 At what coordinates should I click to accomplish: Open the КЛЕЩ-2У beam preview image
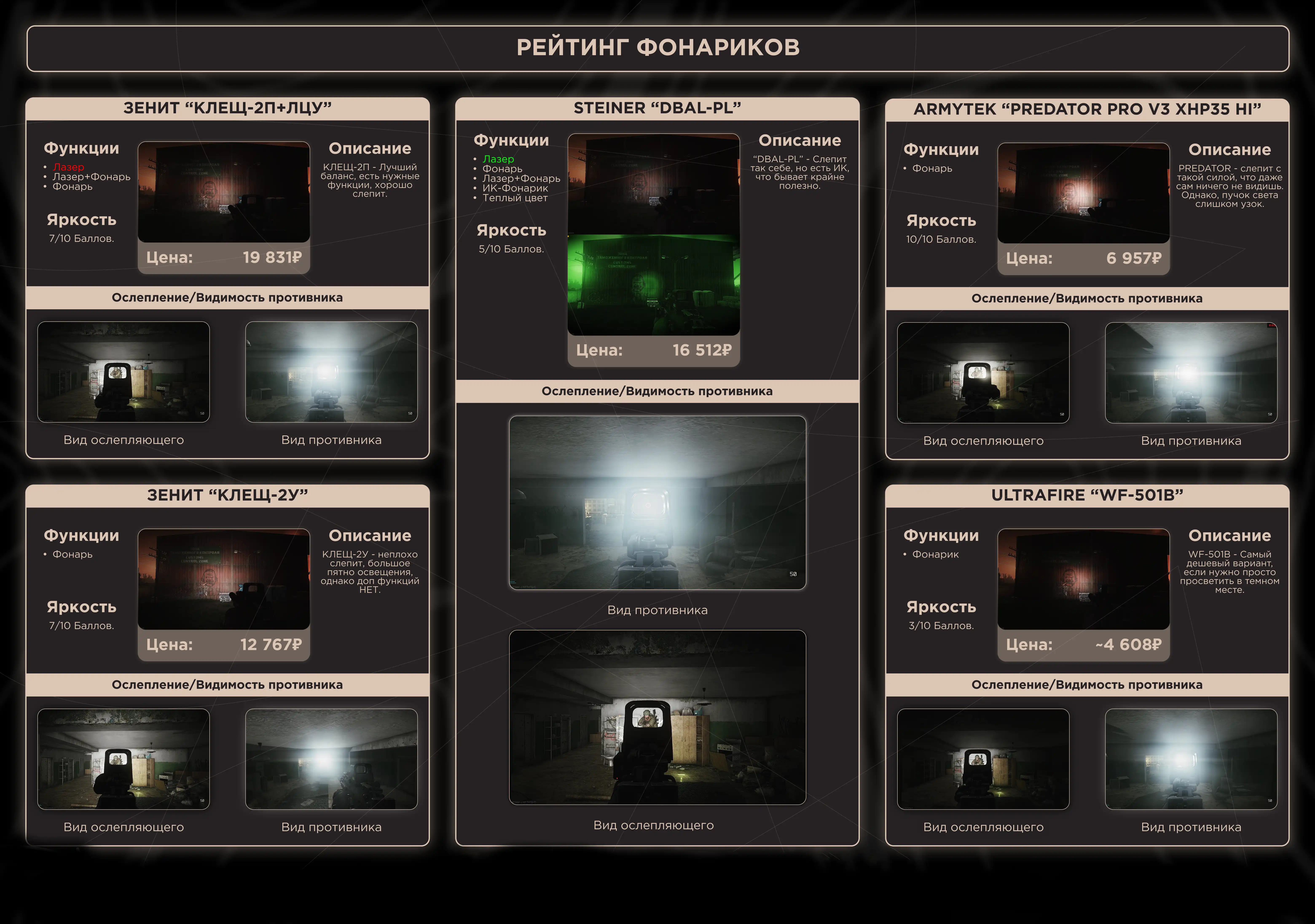click(224, 579)
